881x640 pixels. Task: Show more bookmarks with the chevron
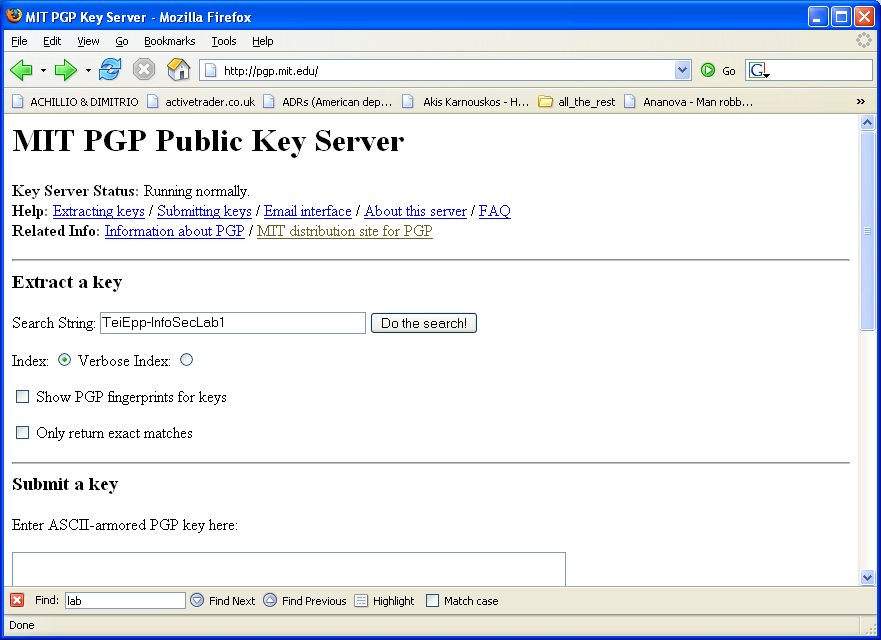(860, 102)
